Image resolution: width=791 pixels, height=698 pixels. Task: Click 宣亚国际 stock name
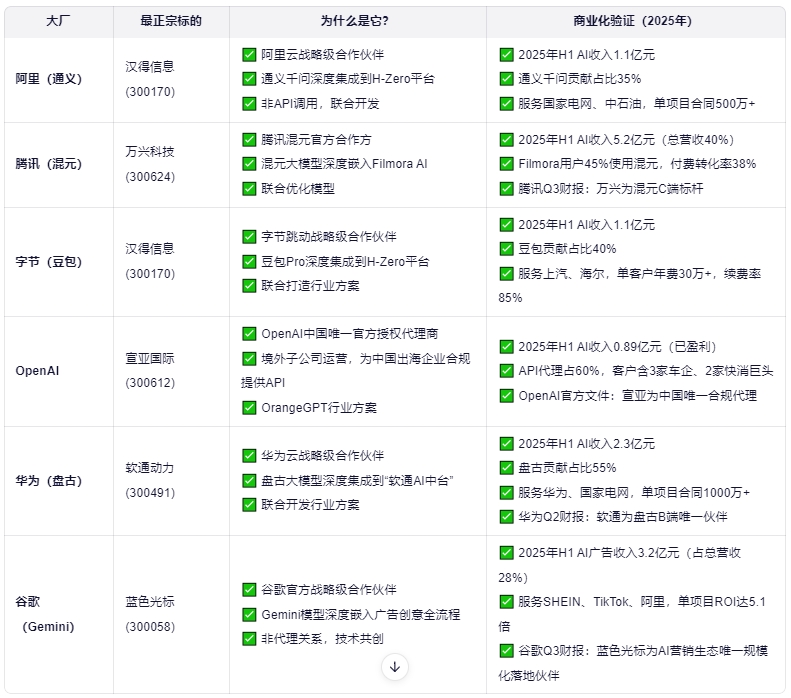150,358
